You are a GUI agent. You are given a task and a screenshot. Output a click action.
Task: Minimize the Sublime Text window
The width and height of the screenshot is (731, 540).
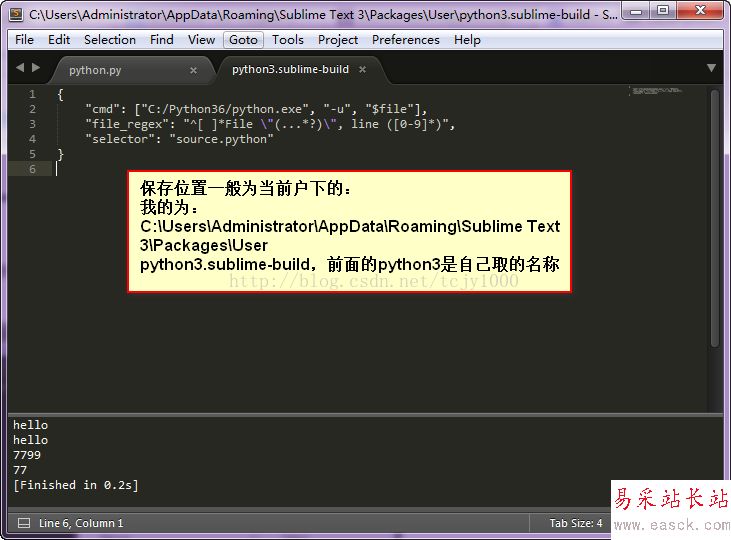(636, 11)
